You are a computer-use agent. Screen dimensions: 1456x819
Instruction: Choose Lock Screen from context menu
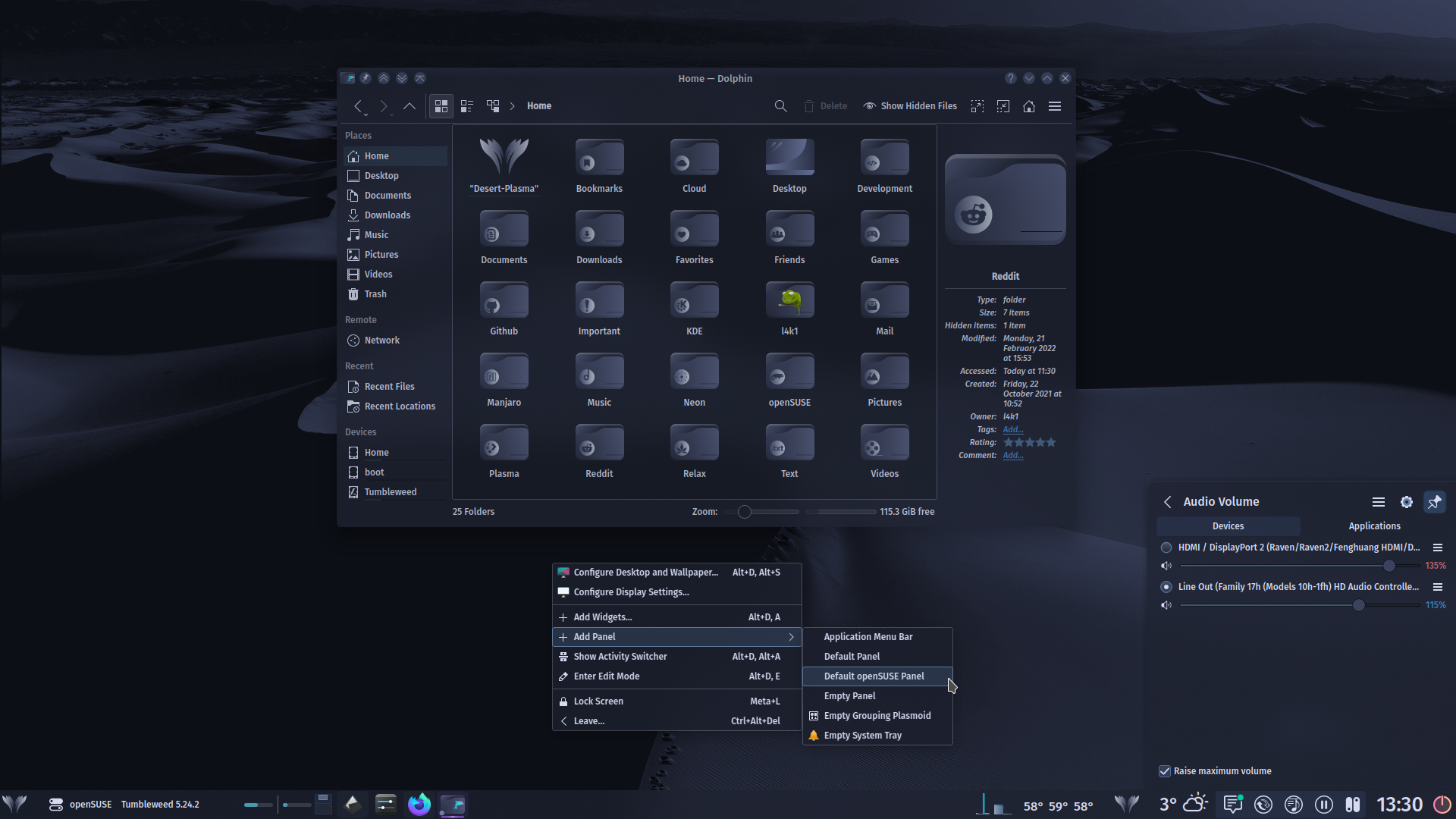tap(676, 701)
